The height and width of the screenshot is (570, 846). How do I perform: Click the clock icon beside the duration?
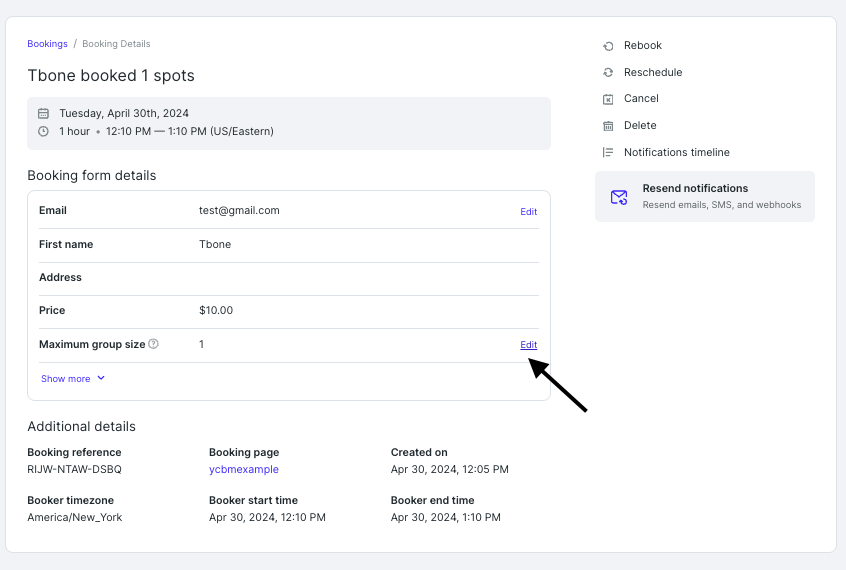[43, 131]
